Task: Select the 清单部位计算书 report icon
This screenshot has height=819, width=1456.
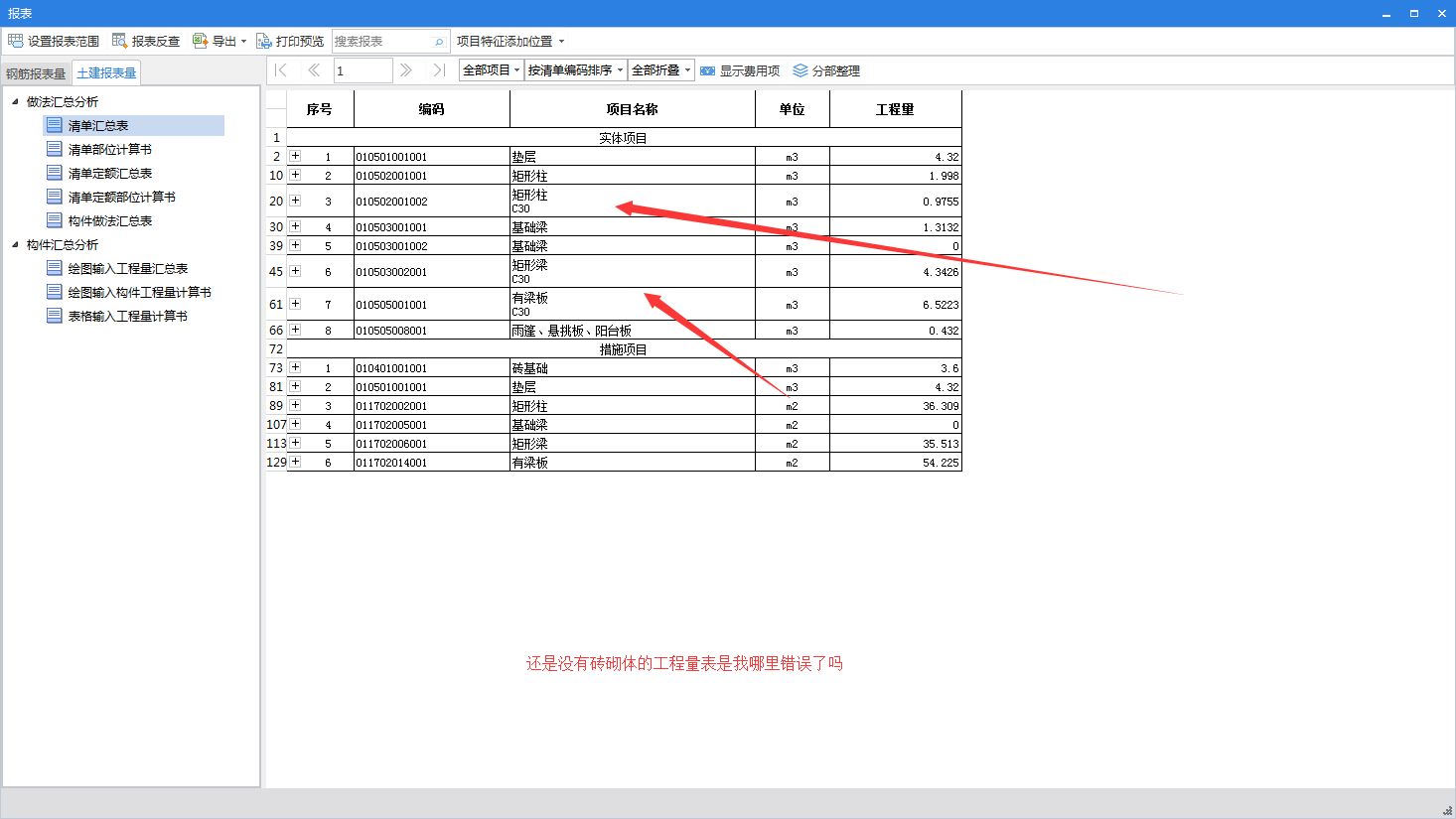Action: point(55,149)
